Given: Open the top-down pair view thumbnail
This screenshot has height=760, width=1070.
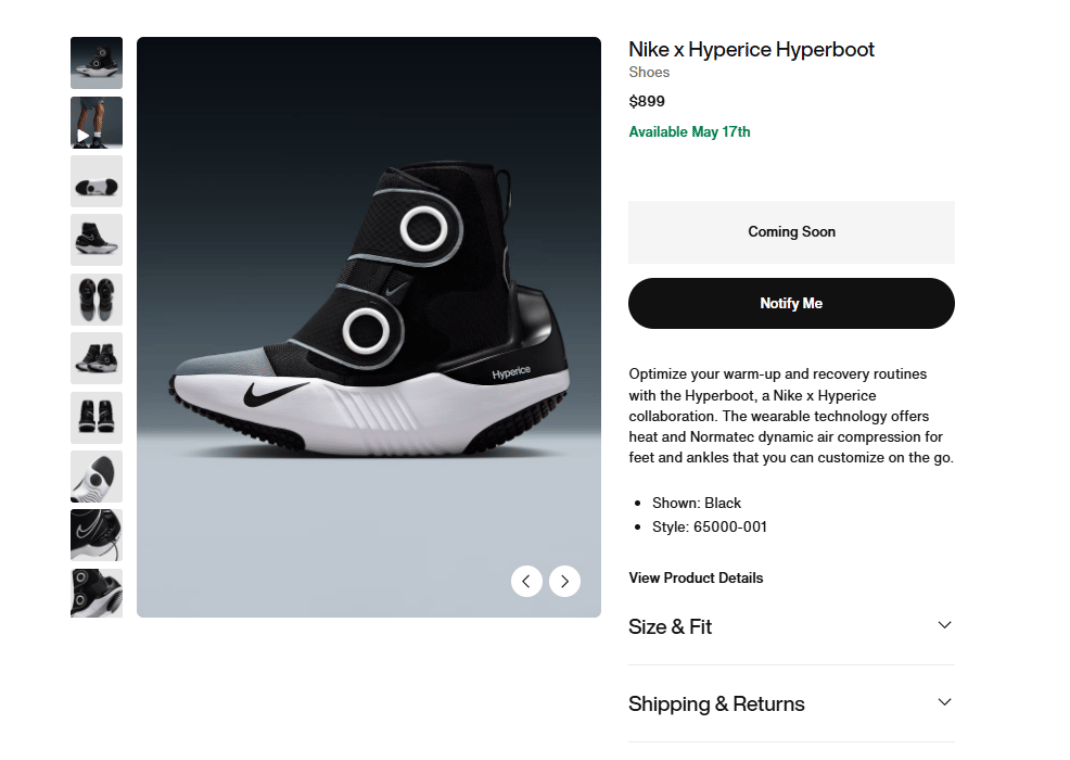Looking at the screenshot, I should pyautogui.click(x=96, y=299).
